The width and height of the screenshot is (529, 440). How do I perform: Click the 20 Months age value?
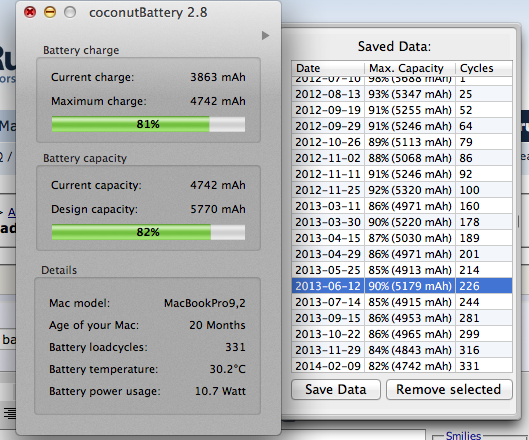[217, 325]
